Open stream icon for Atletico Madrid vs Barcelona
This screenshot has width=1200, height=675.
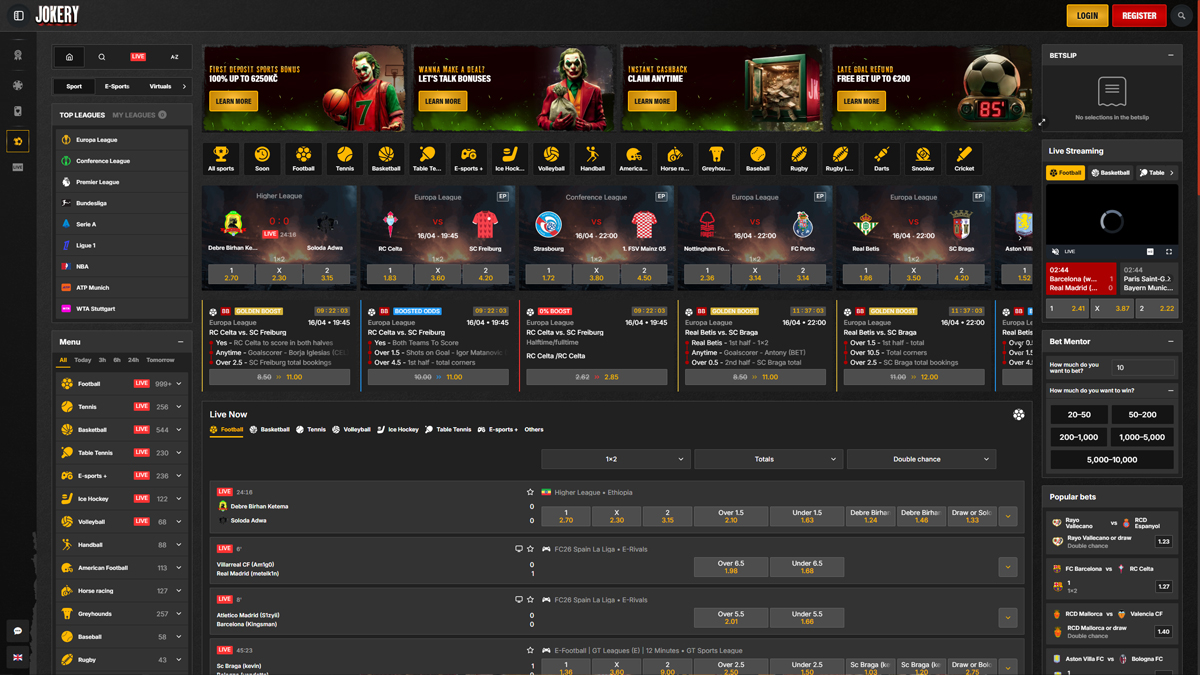[518, 600]
